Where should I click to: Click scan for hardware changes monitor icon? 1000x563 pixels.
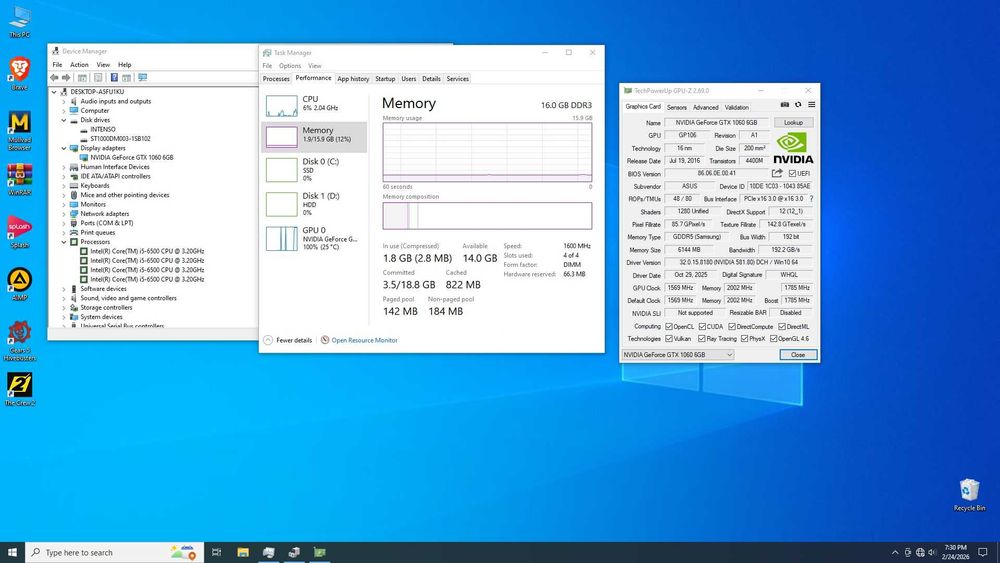click(x=142, y=78)
